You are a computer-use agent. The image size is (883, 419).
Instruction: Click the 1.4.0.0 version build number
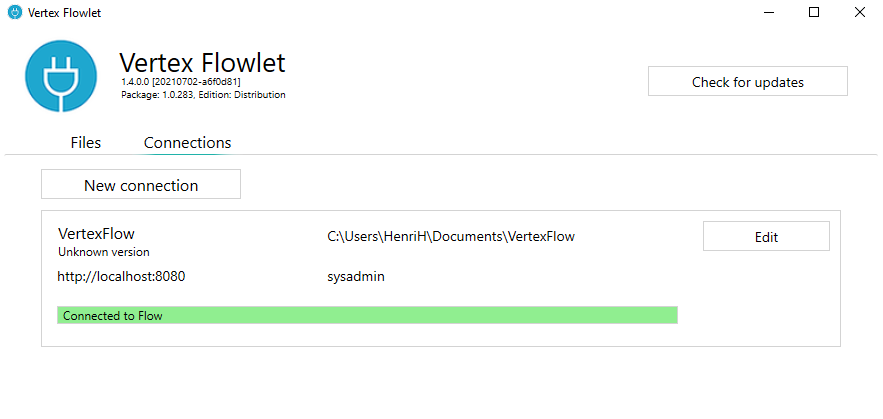pyautogui.click(x=180, y=81)
